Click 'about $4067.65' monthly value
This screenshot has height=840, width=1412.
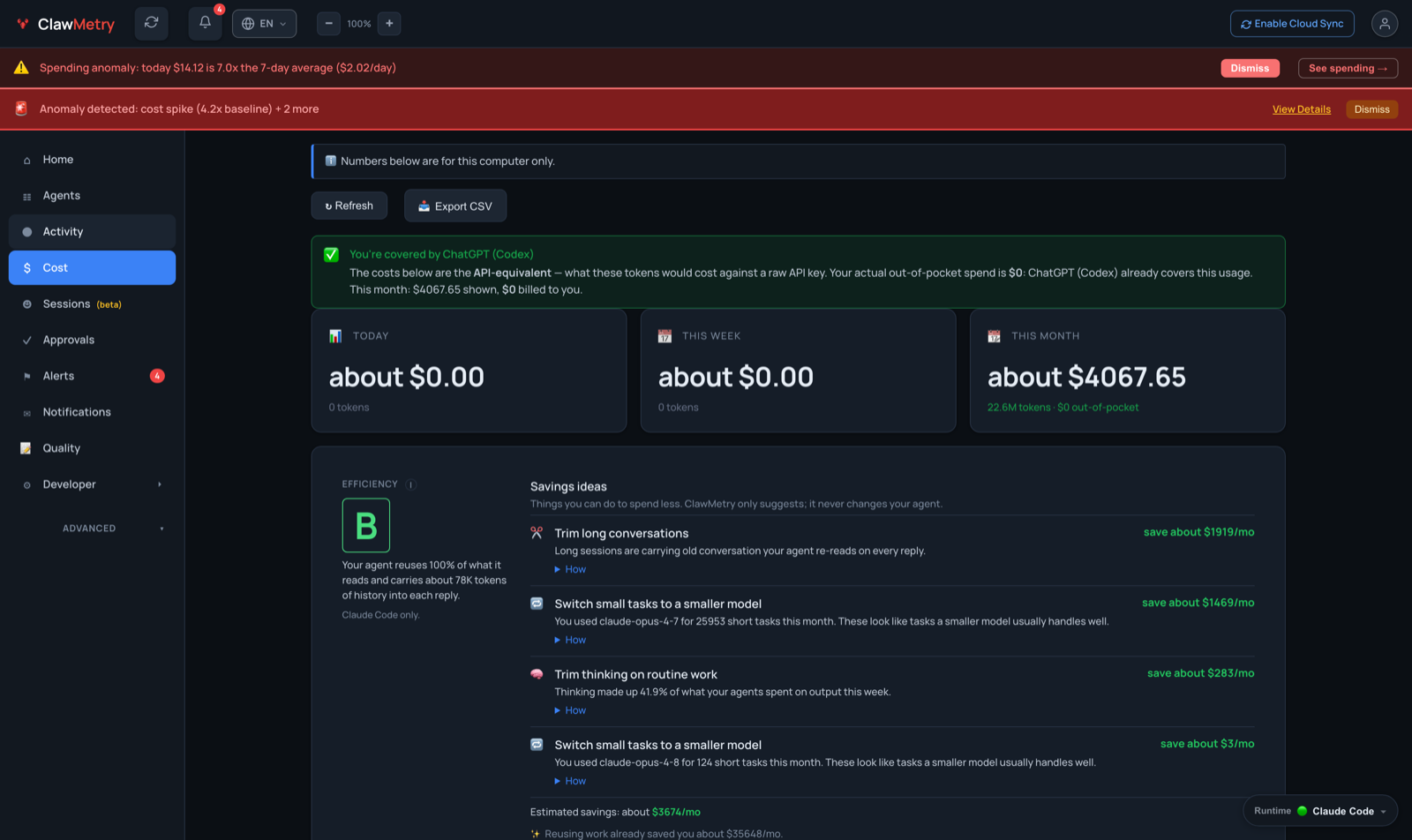coord(1086,378)
